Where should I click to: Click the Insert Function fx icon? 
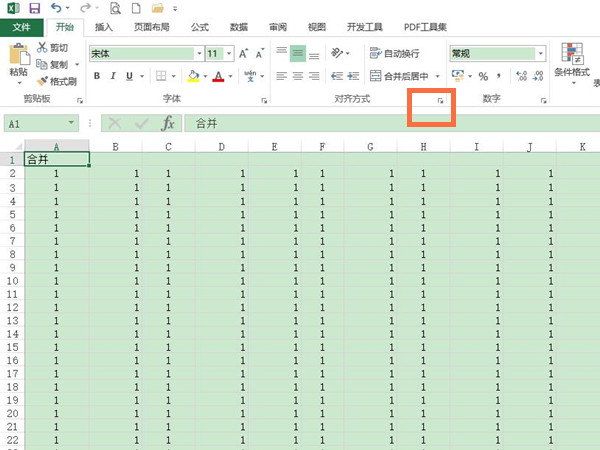pos(169,123)
